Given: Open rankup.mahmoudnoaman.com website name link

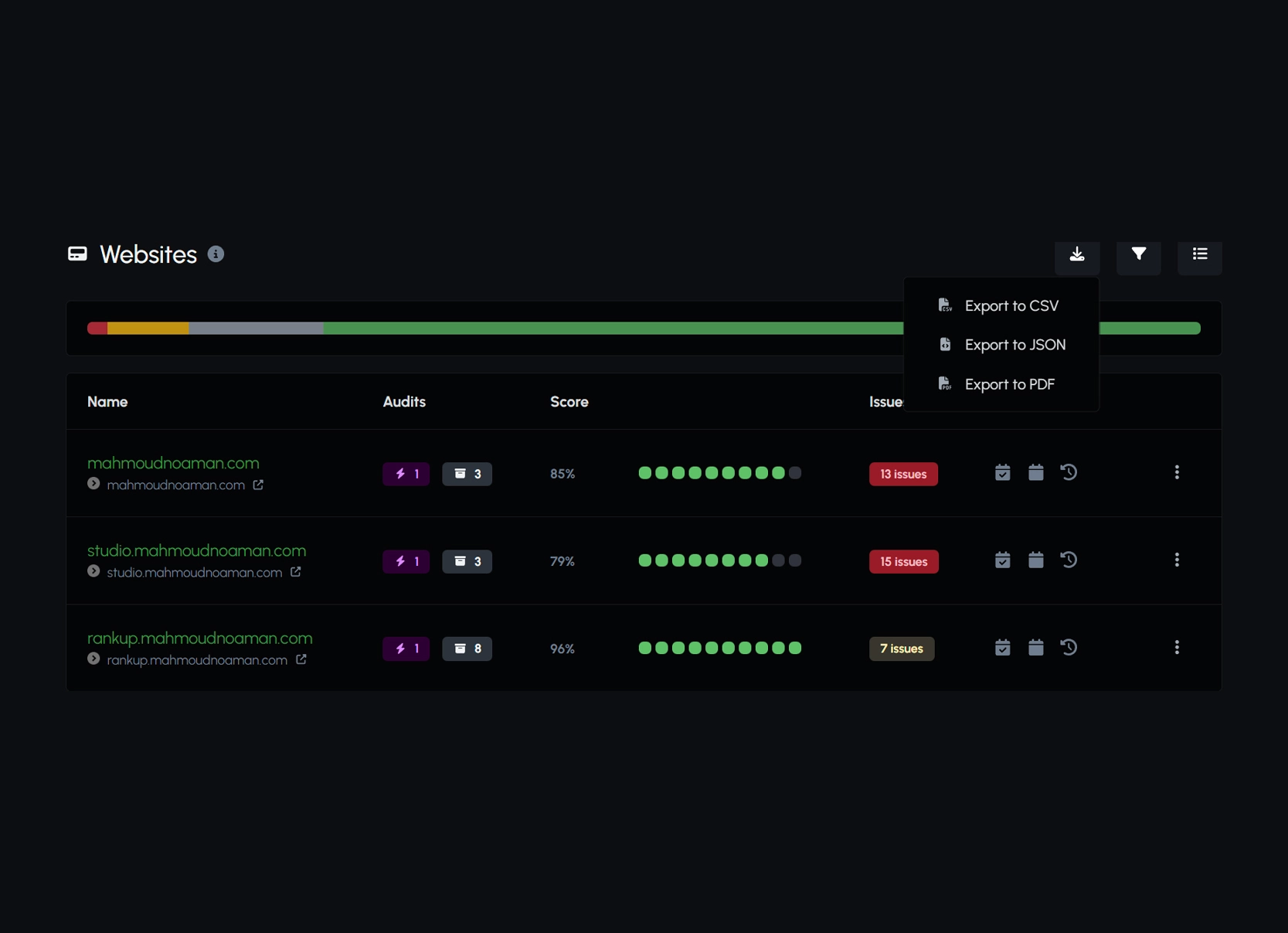Looking at the screenshot, I should pyautogui.click(x=199, y=638).
